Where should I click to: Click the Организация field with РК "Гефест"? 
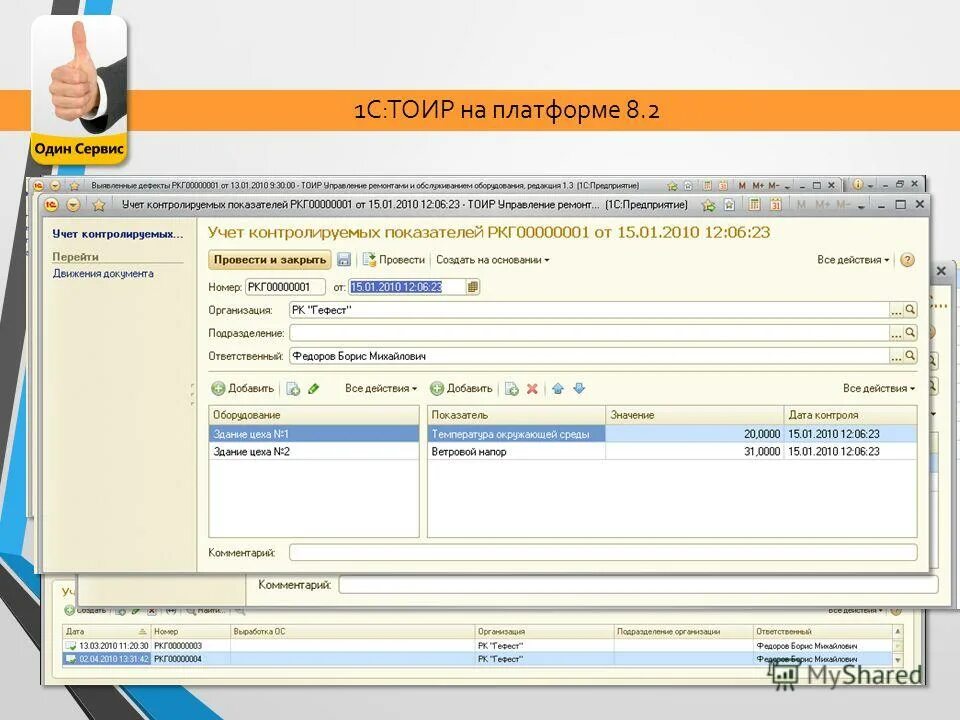588,310
